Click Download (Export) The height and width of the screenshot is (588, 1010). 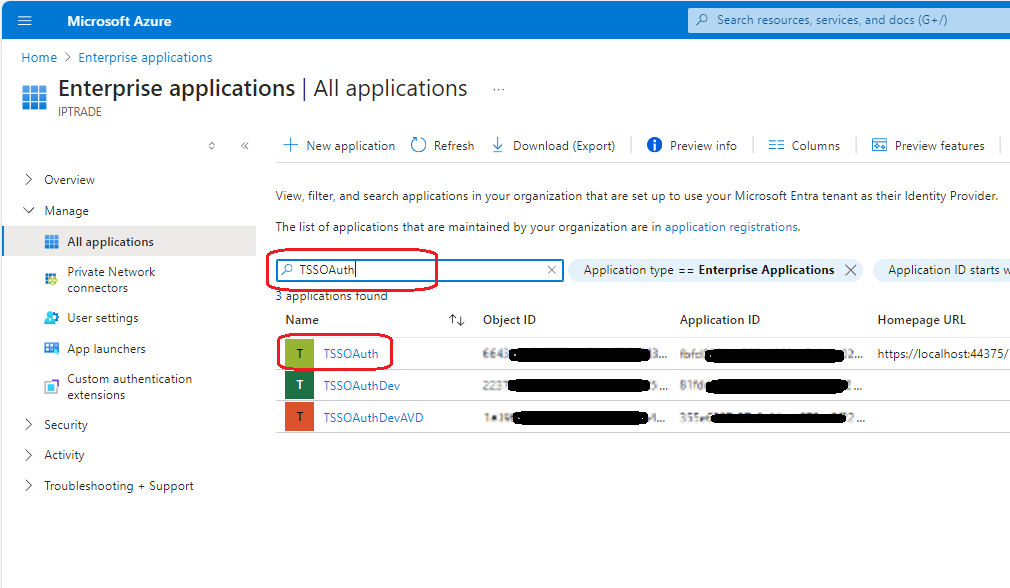pyautogui.click(x=553, y=146)
